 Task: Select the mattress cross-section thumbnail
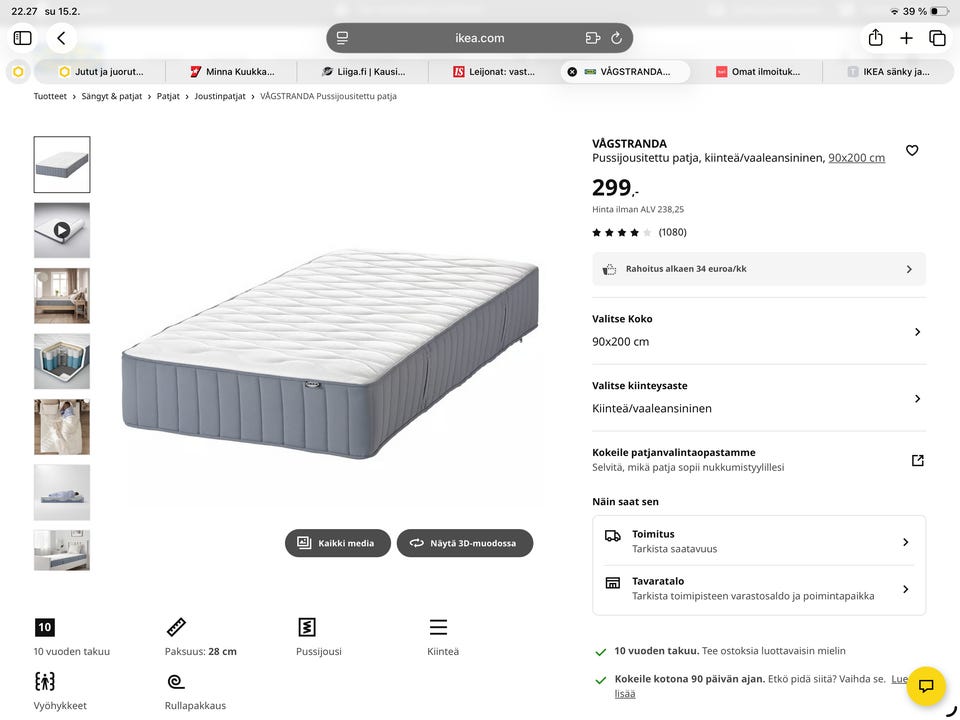coord(62,361)
